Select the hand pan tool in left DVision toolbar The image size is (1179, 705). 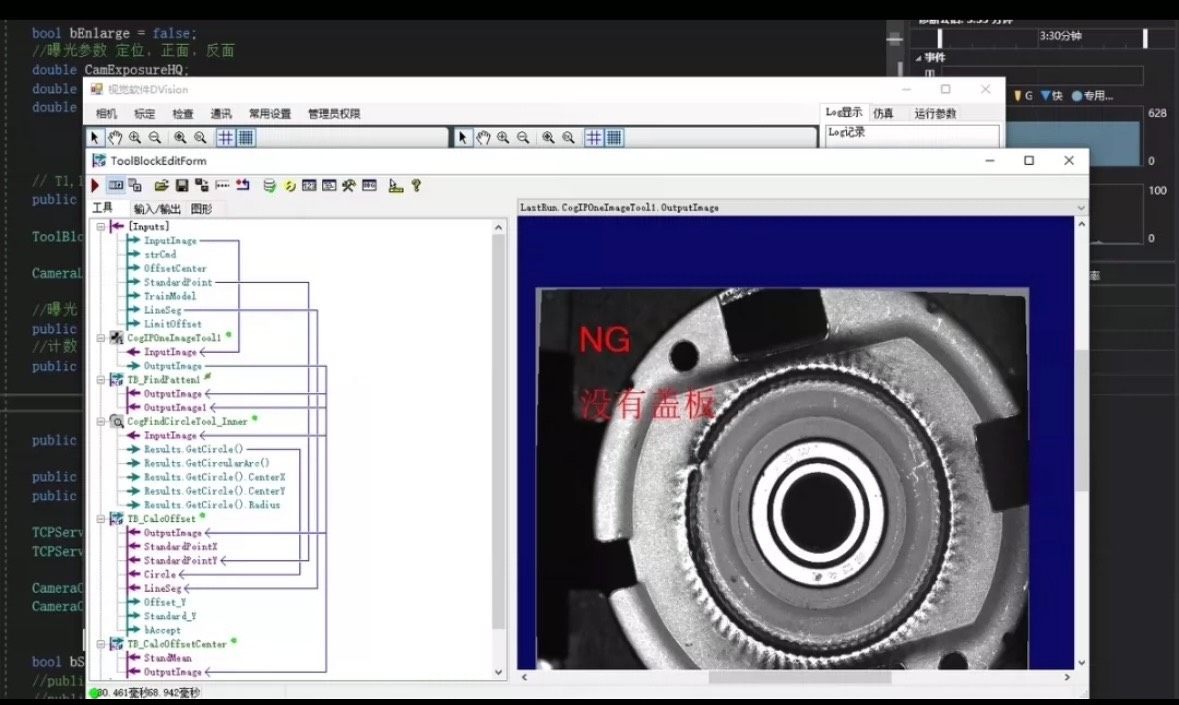point(114,138)
